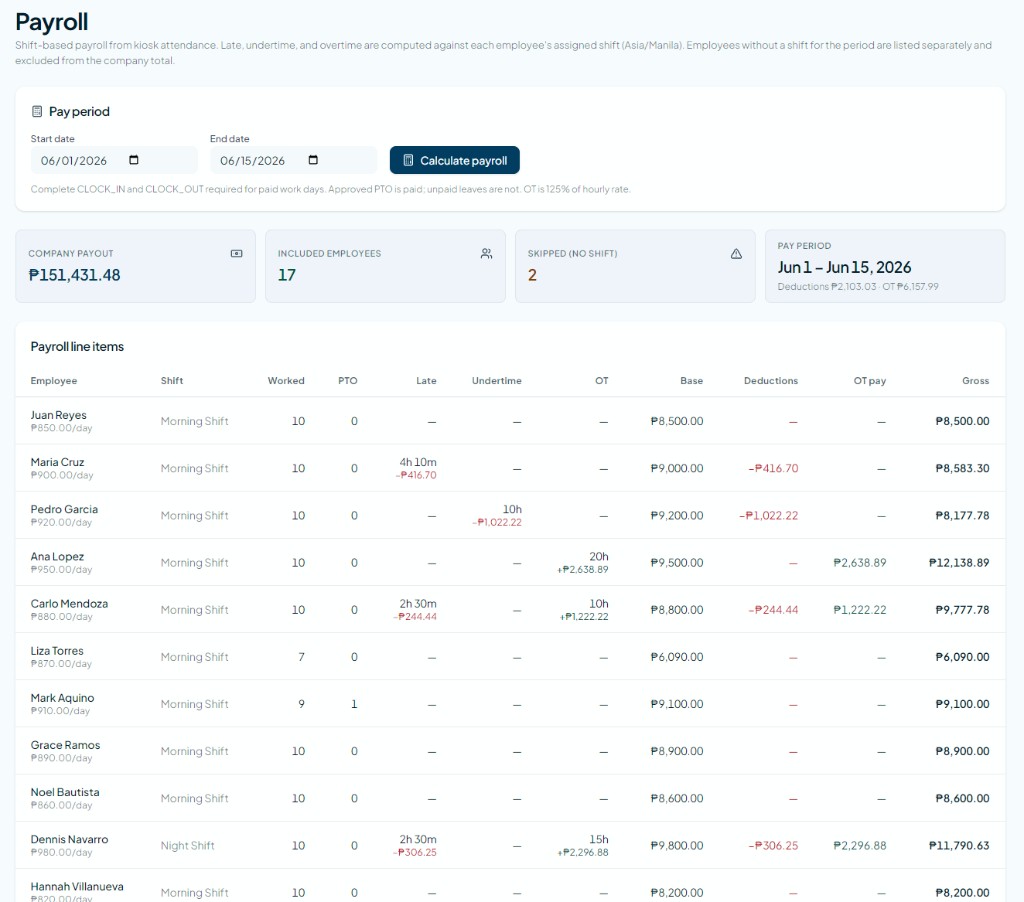Click Liza Torres's base ₱6,090.00
Screen dimensions: 1024x902
[677, 657]
